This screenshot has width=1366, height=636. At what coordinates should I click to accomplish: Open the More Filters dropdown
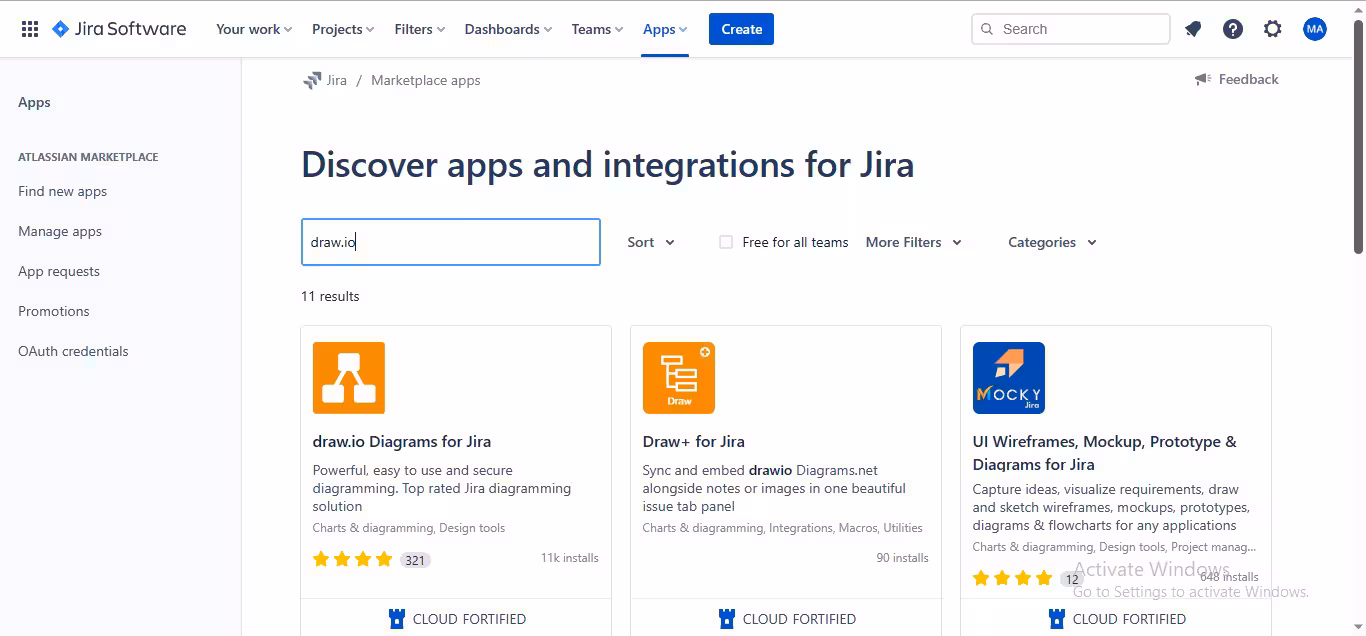(913, 242)
